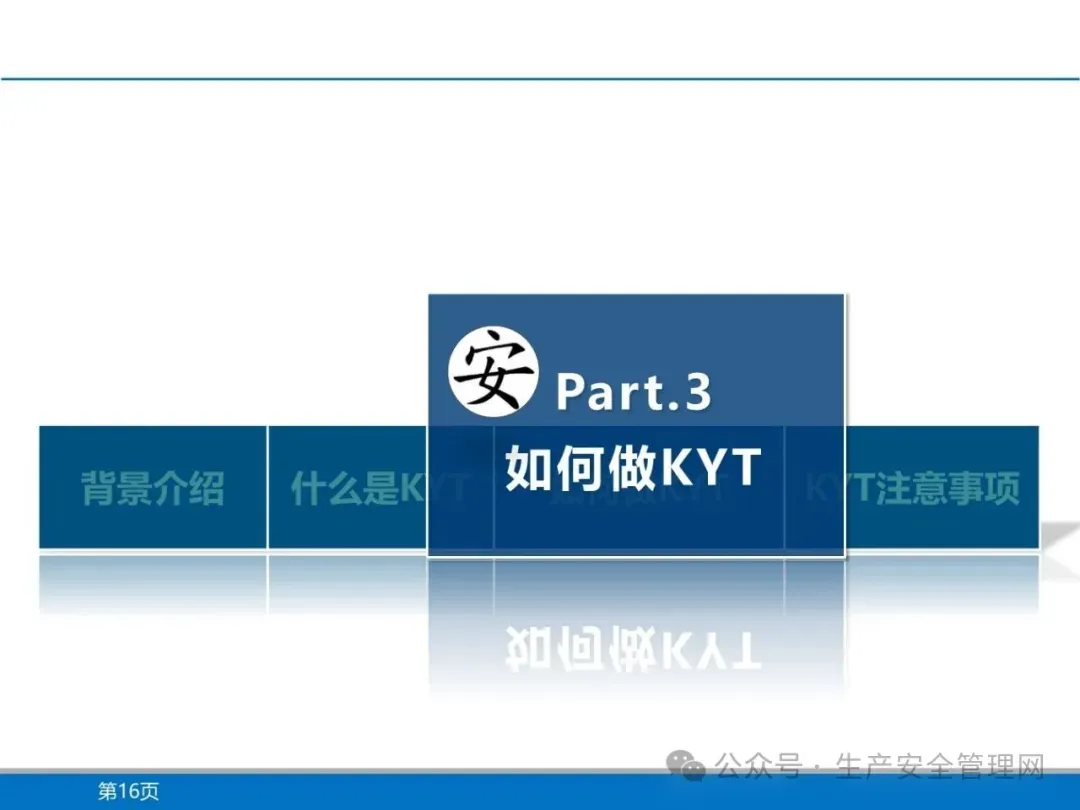Select the 背景介绍 section tile
Viewport: 1080px width, 810px height.
coord(153,488)
